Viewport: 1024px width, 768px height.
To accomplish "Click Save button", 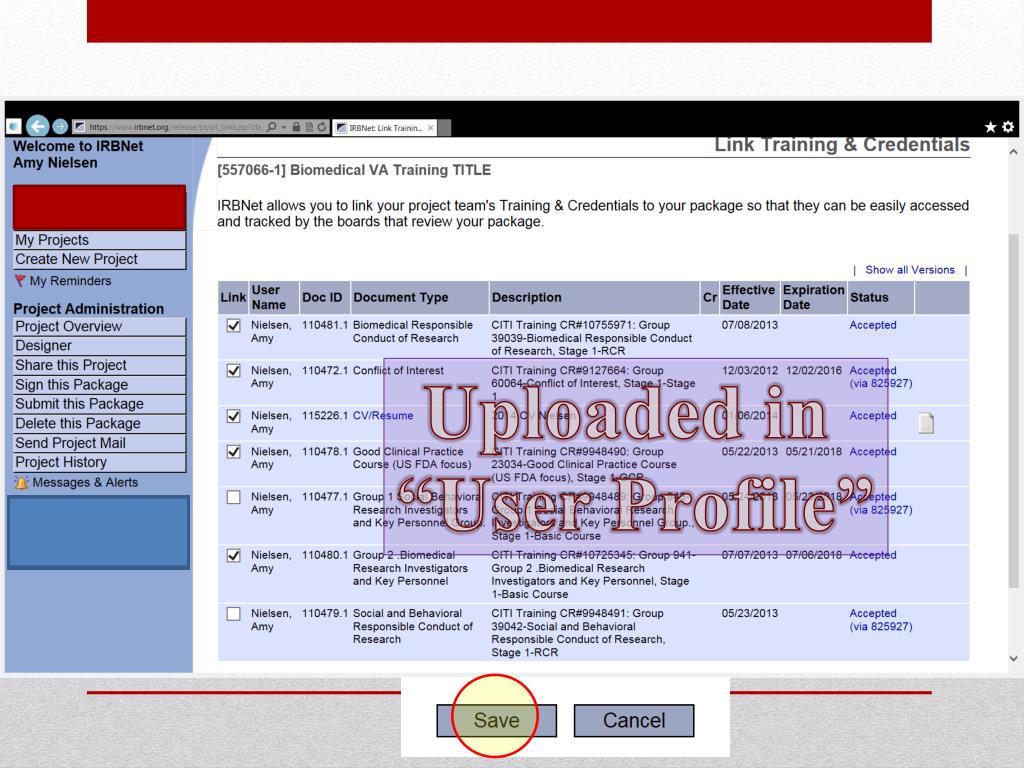I will [496, 720].
